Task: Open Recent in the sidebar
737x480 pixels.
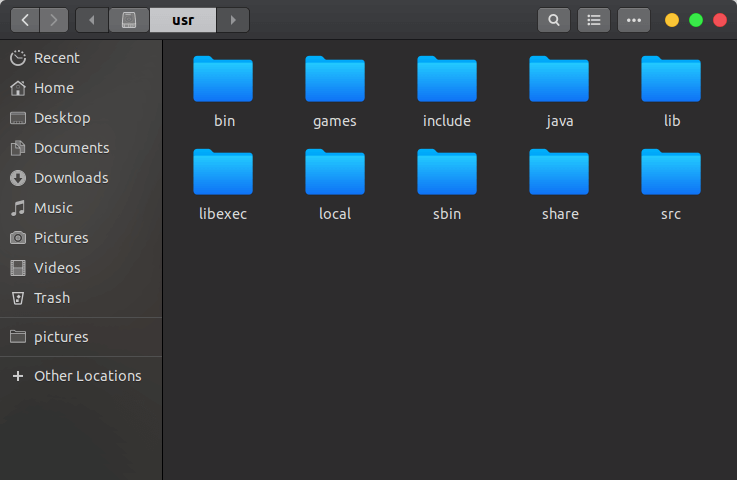Action: click(56, 58)
